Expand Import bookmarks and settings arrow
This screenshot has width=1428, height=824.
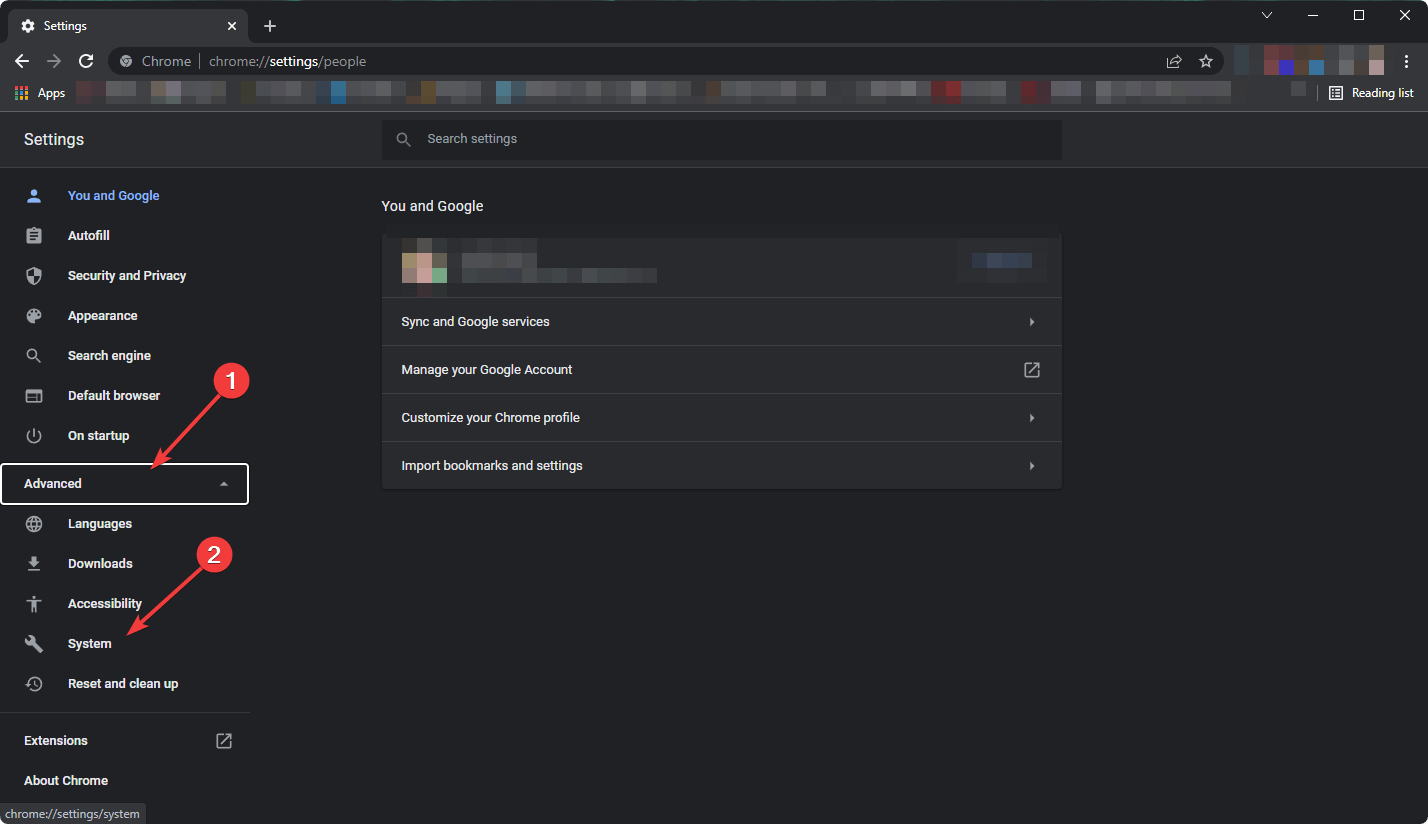(1032, 466)
